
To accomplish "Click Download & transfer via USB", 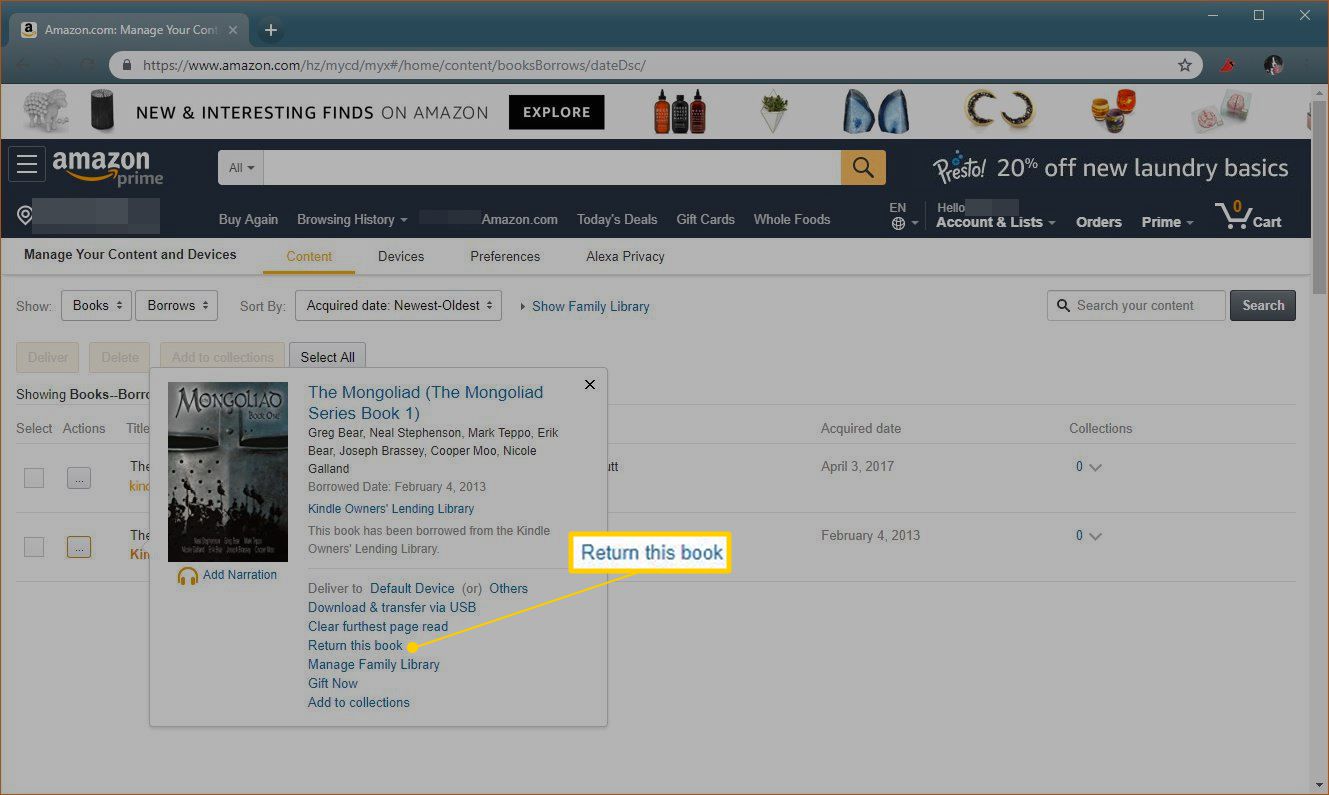I will point(392,608).
